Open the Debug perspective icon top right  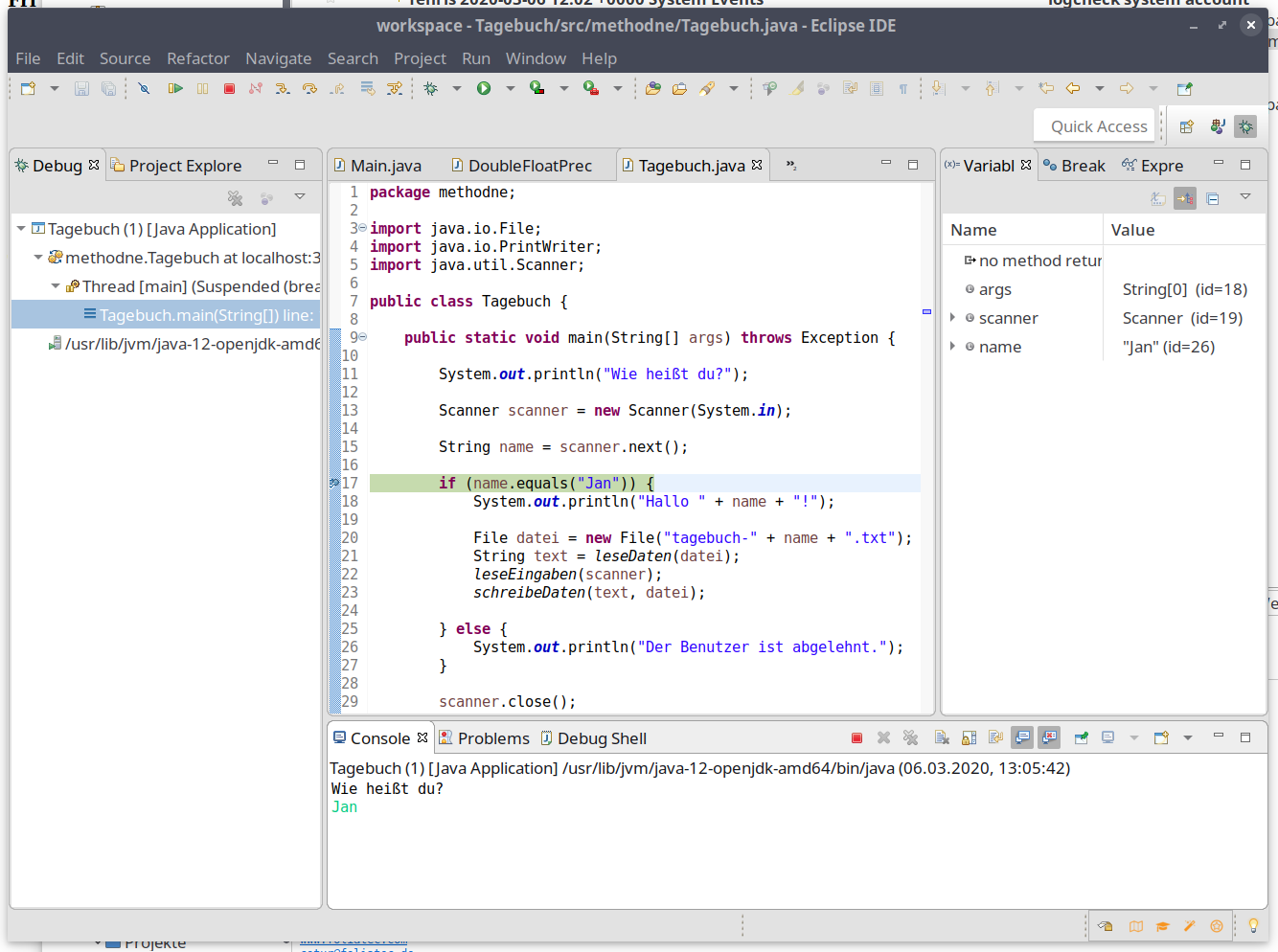coord(1244,125)
